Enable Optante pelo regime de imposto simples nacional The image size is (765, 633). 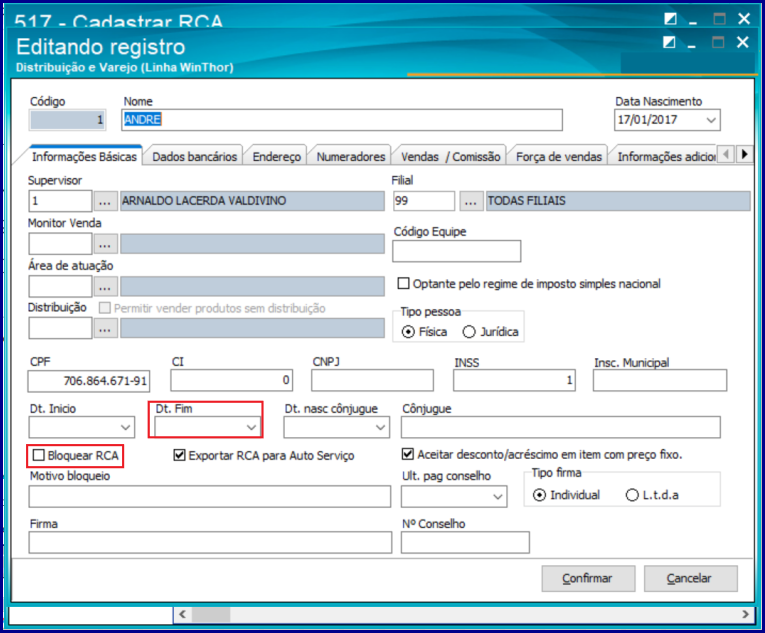click(x=403, y=284)
